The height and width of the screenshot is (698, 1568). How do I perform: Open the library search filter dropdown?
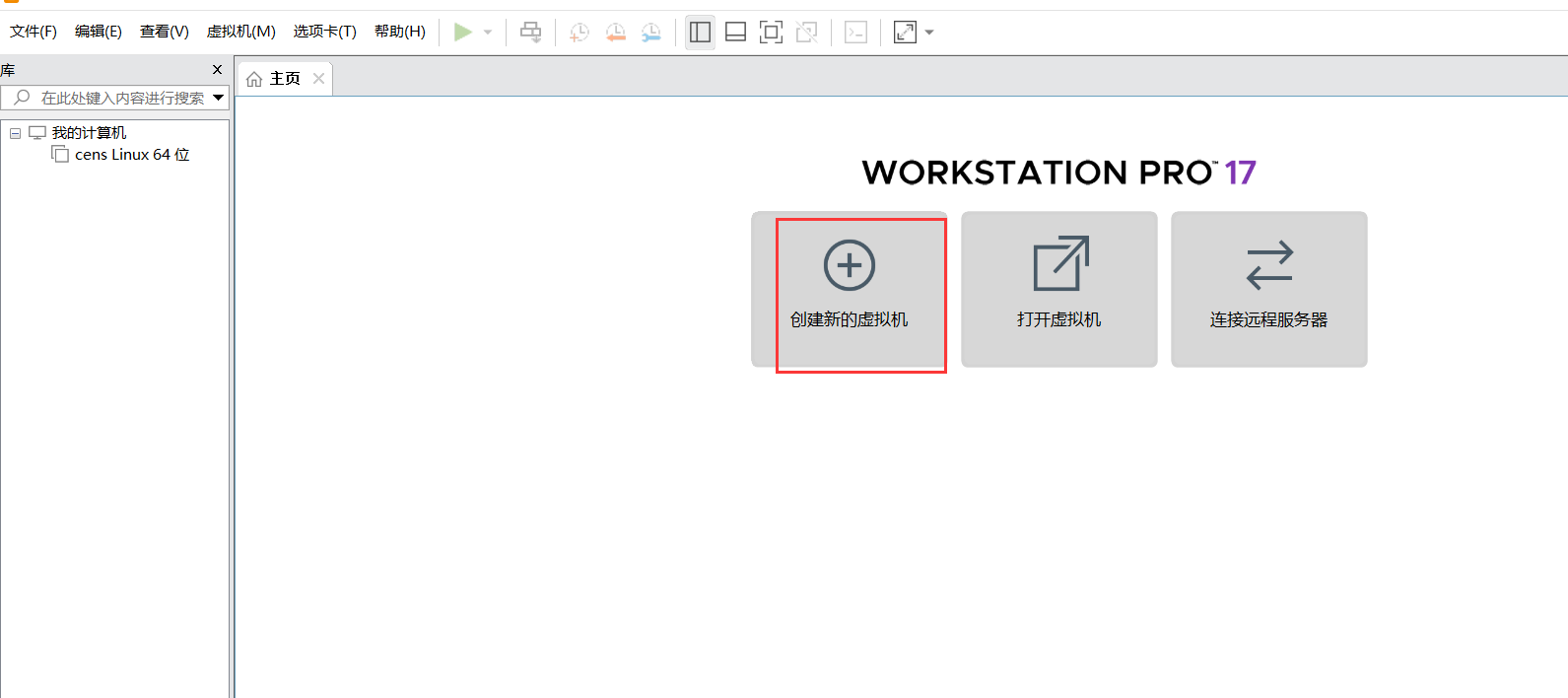(x=219, y=98)
